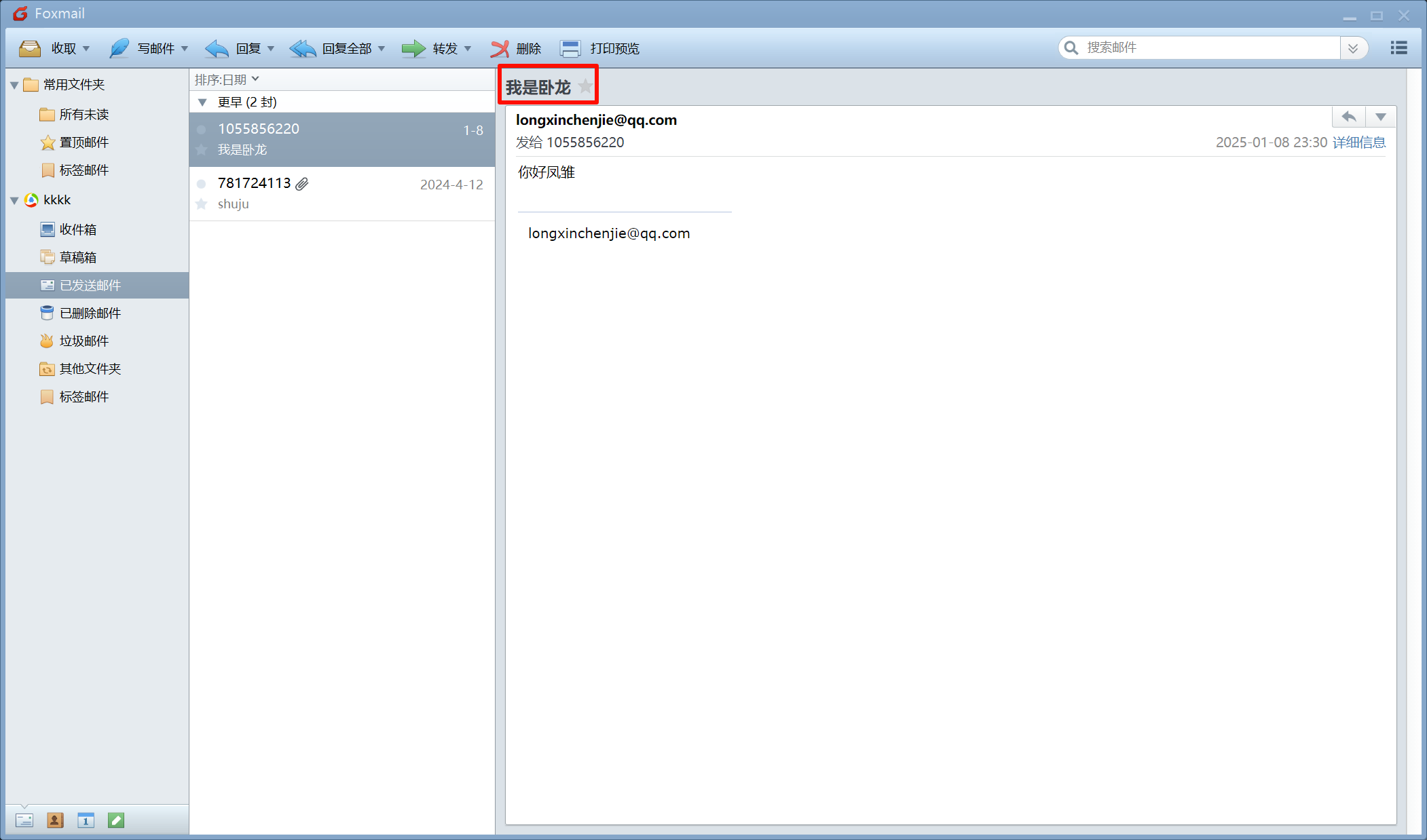This screenshot has width=1427, height=840.
Task: Open the 所有未读 folder
Action: point(84,114)
